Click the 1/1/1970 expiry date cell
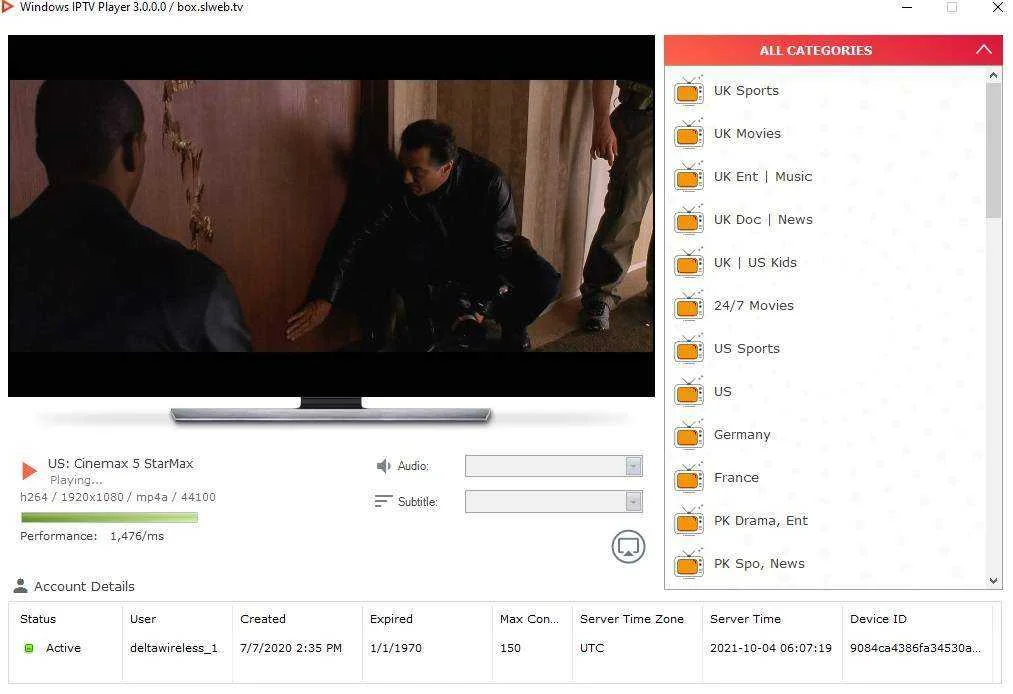This screenshot has height=694, width=1013. pyautogui.click(x=395, y=648)
